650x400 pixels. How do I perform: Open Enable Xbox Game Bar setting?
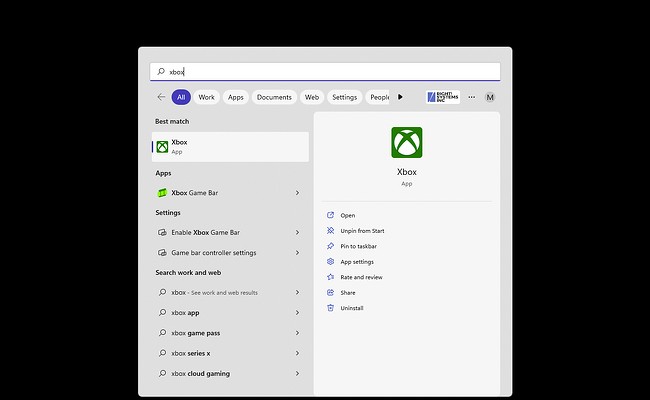230,233
